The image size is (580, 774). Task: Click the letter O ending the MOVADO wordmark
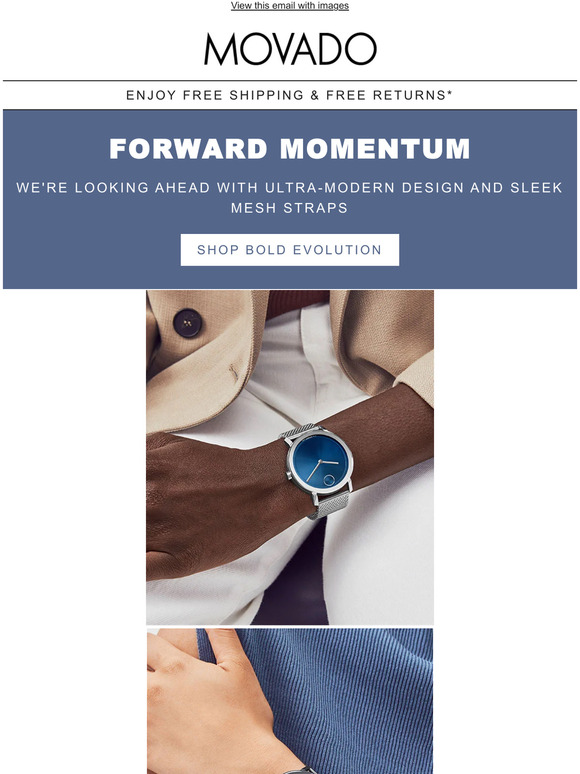point(361,49)
